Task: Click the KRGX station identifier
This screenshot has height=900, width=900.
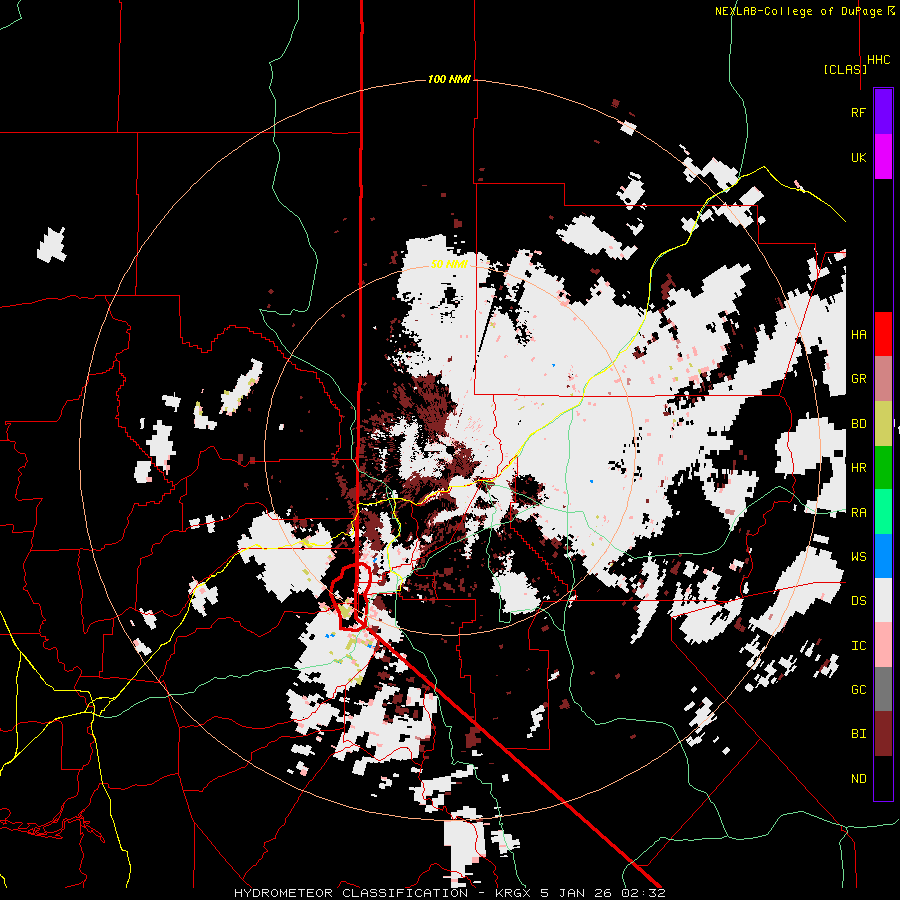Action: [513, 893]
